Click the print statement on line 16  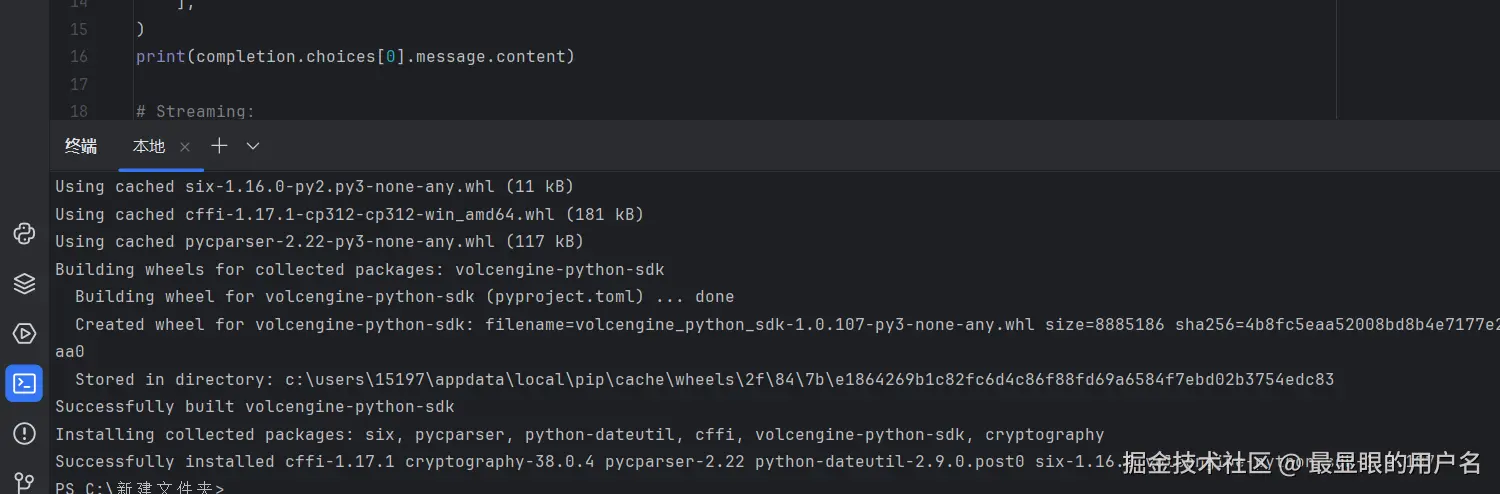[x=355, y=57]
